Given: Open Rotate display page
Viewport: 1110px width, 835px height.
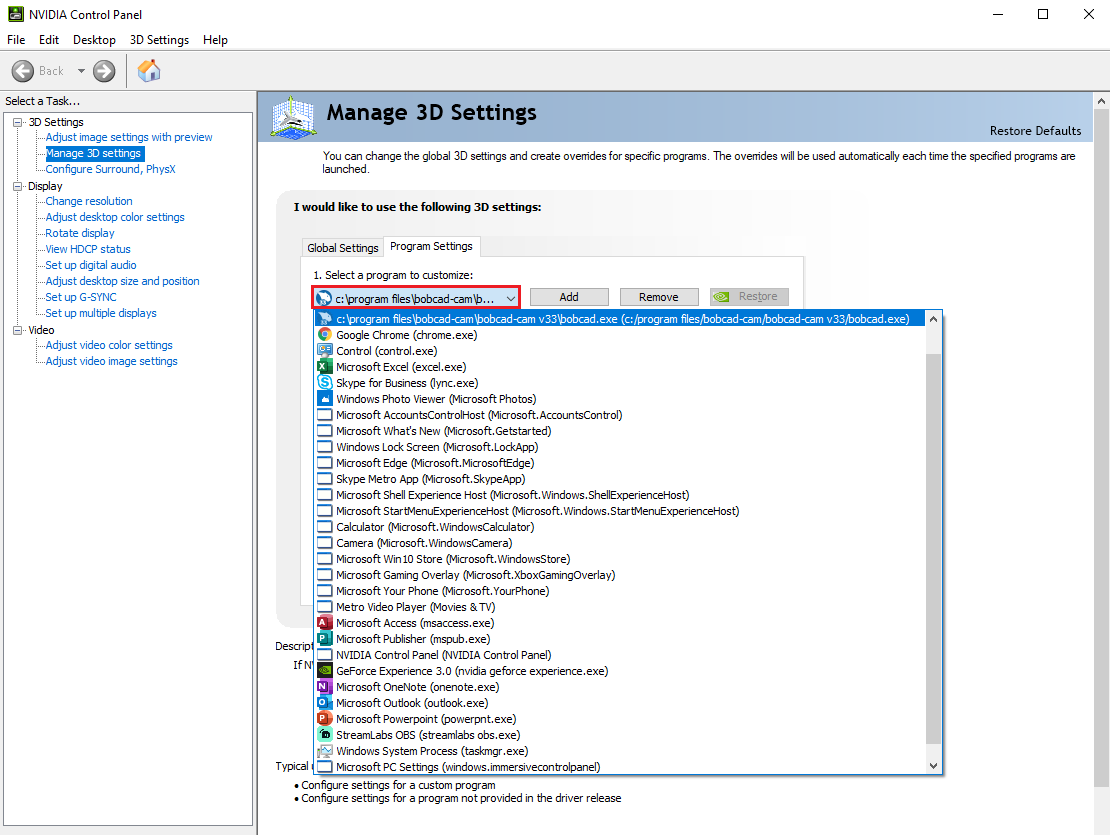Looking at the screenshot, I should coord(80,233).
